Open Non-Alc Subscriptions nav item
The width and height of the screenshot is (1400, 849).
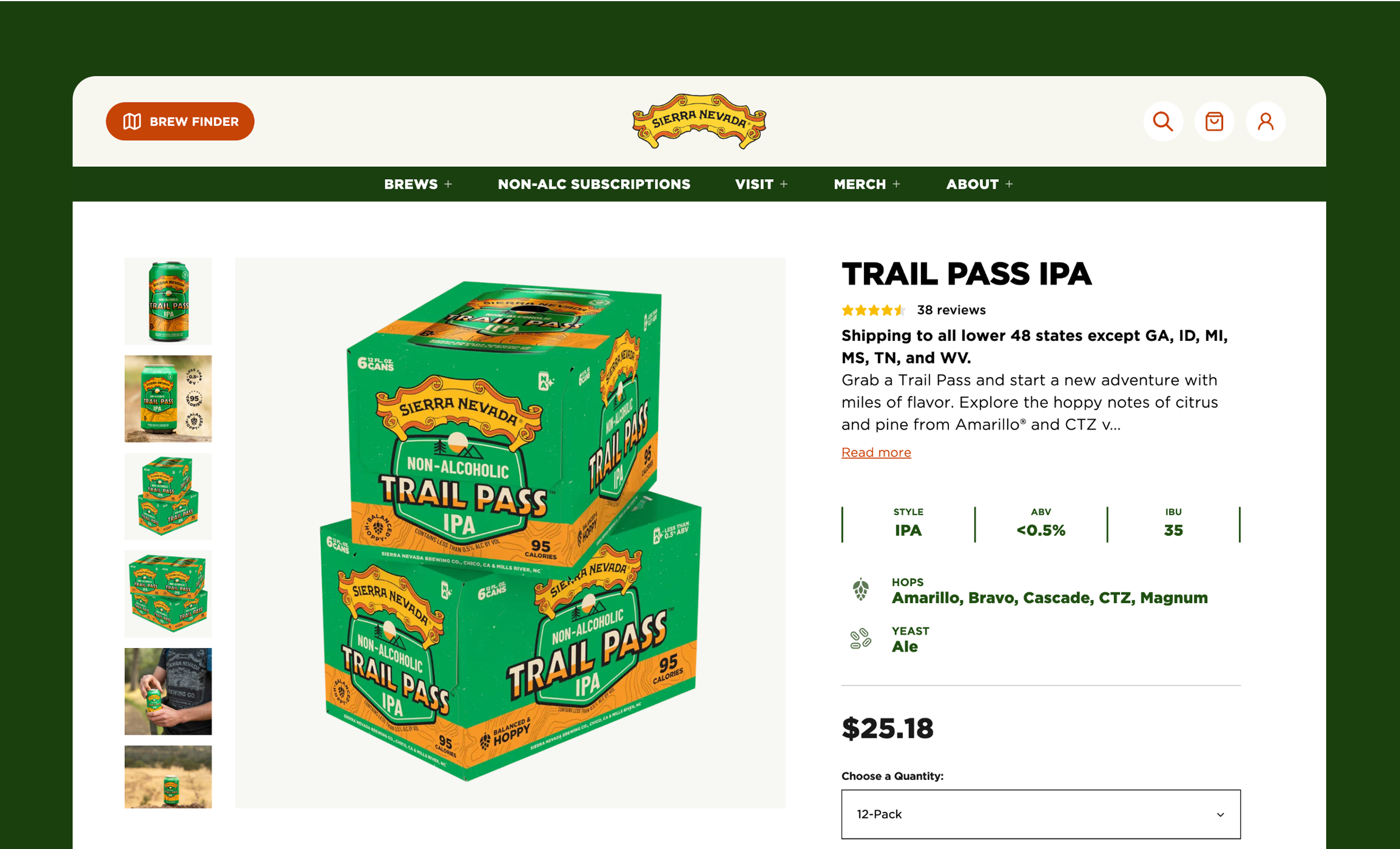(594, 184)
